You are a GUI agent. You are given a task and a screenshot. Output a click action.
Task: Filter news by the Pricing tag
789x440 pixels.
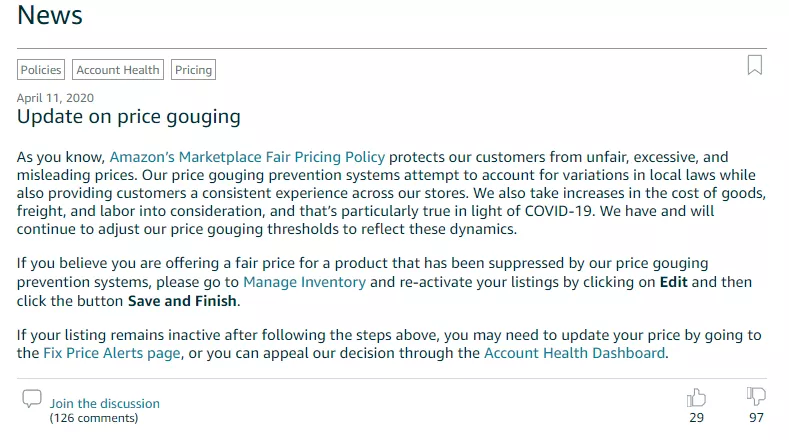[193, 70]
